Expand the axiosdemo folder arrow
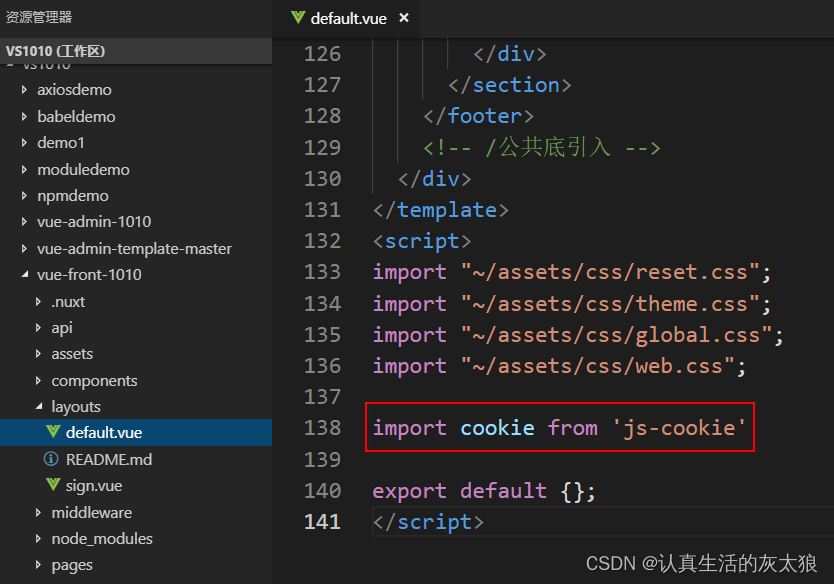The height and width of the screenshot is (584, 834). [x=25, y=90]
